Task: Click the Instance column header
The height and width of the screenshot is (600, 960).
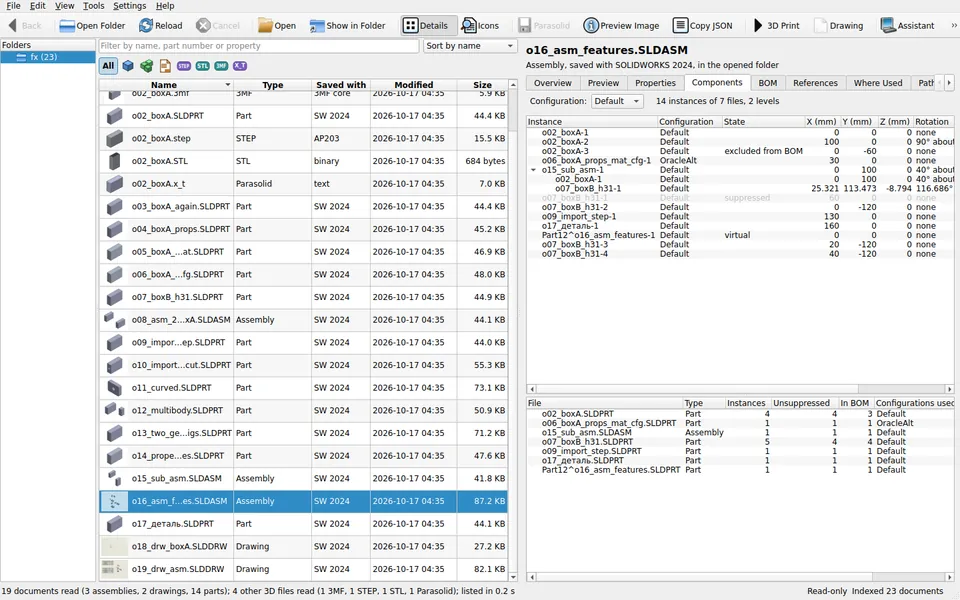Action: coord(592,122)
